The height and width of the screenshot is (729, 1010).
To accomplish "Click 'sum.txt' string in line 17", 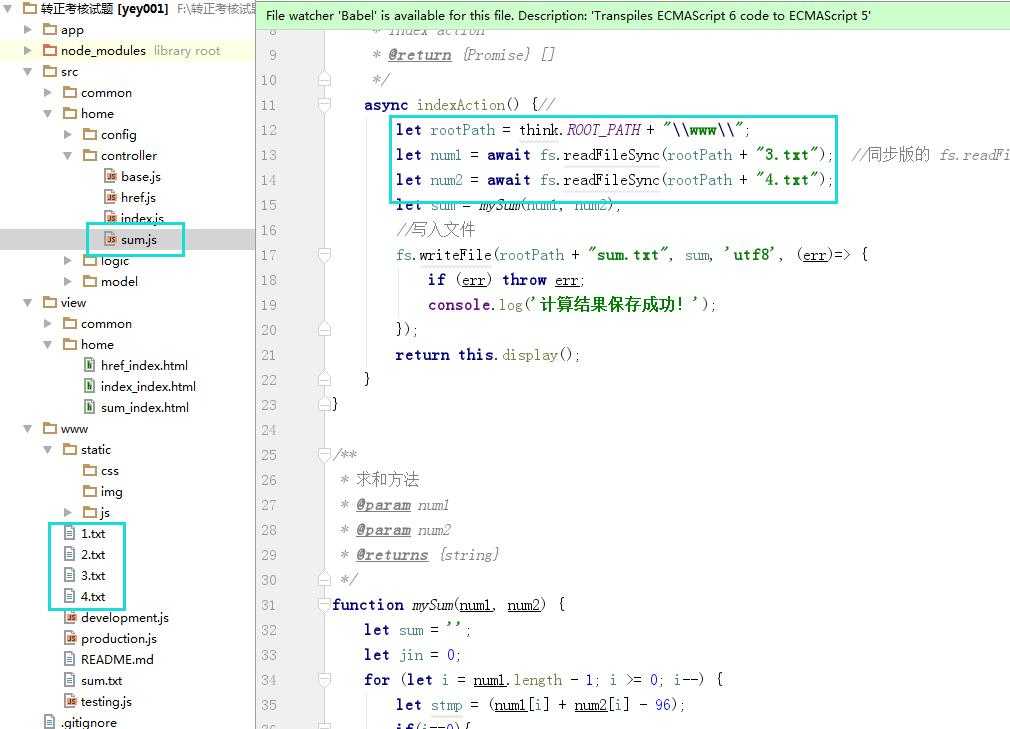I will pyautogui.click(x=628, y=255).
